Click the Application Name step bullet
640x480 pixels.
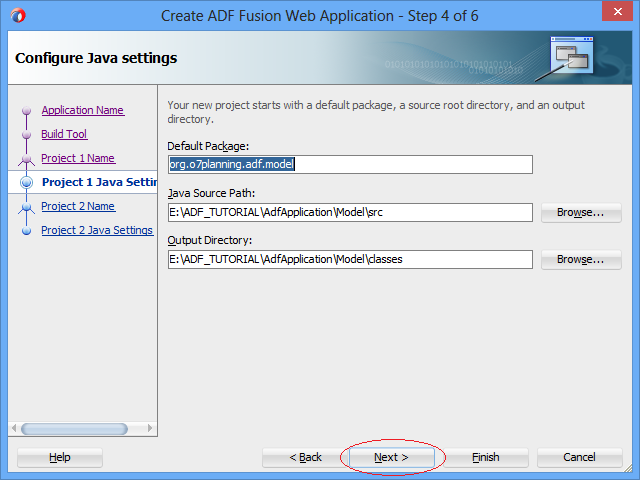27,111
